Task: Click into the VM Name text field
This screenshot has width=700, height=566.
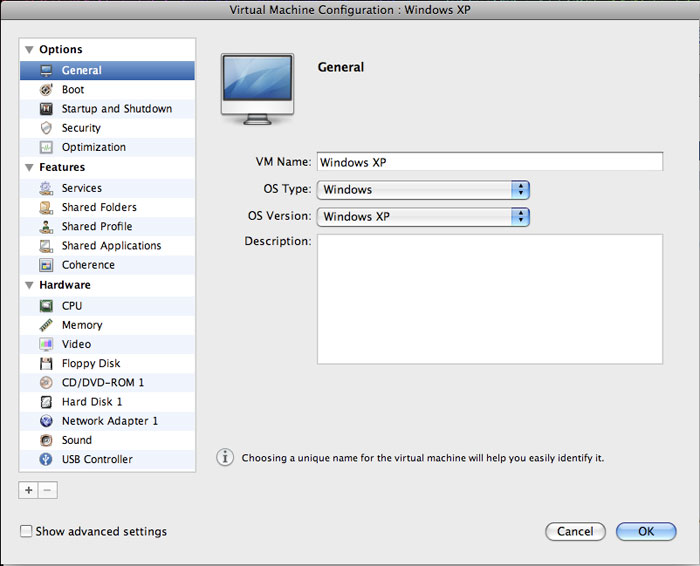Action: [x=489, y=162]
